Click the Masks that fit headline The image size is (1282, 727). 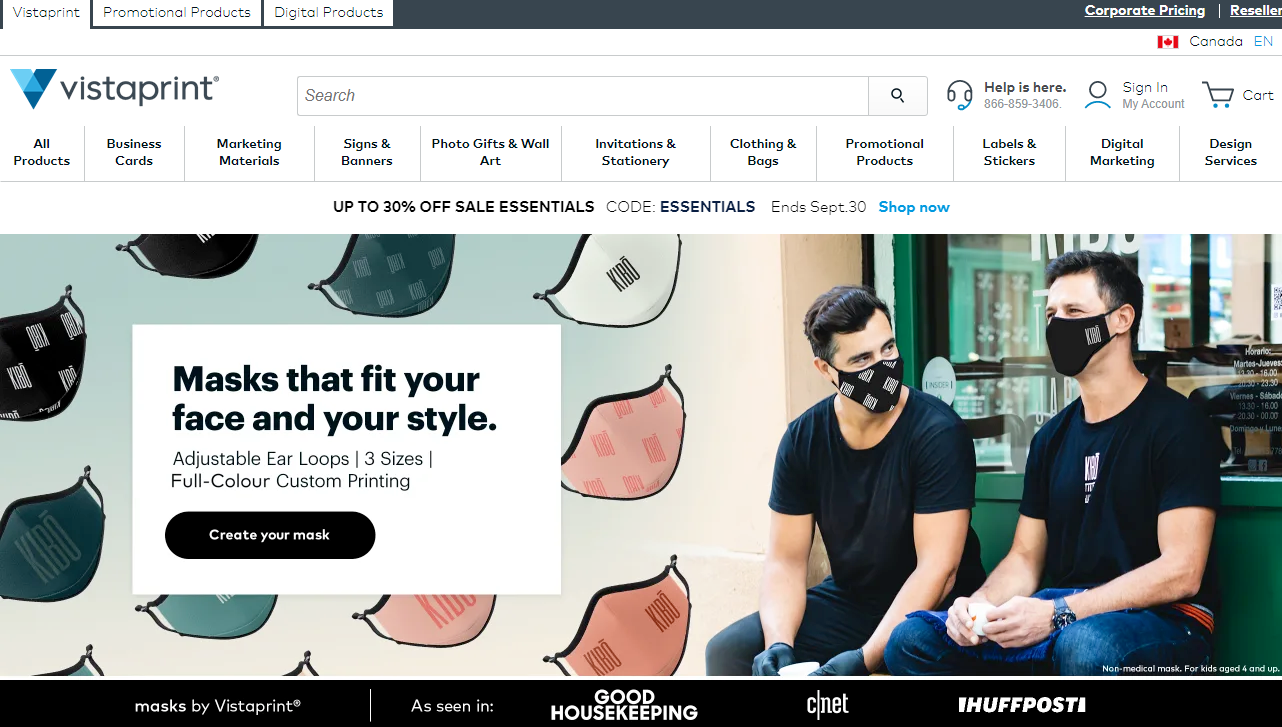tap(334, 398)
